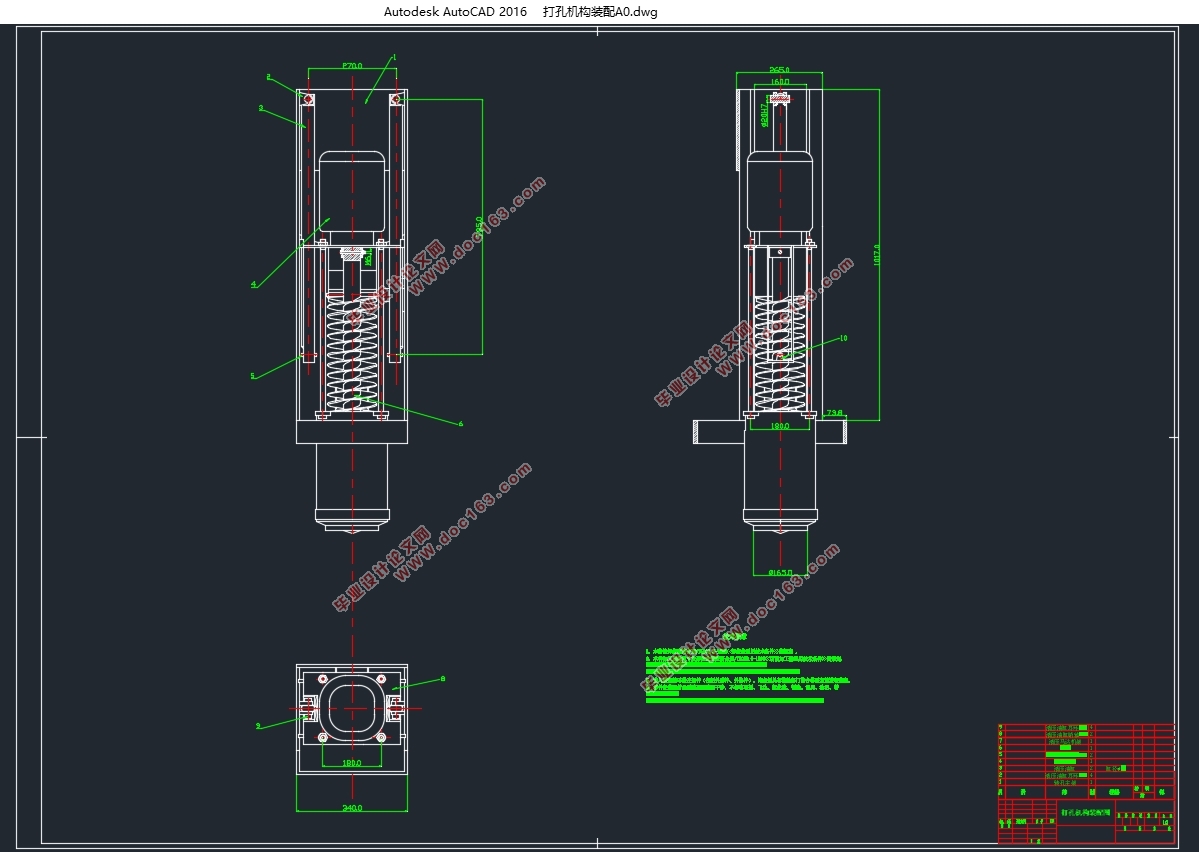This screenshot has height=852, width=1199.
Task: Select the 'P70.0' dimension on front view
Action: [353, 67]
